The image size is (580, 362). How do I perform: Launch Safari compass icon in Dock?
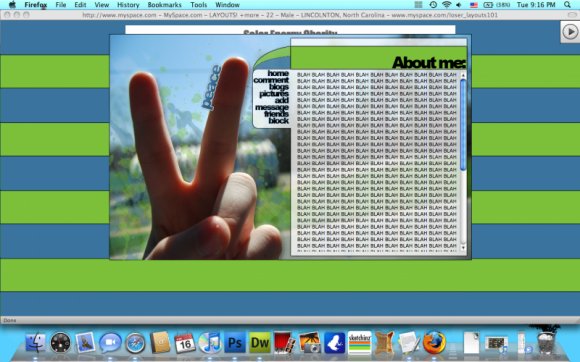pyautogui.click(x=135, y=343)
